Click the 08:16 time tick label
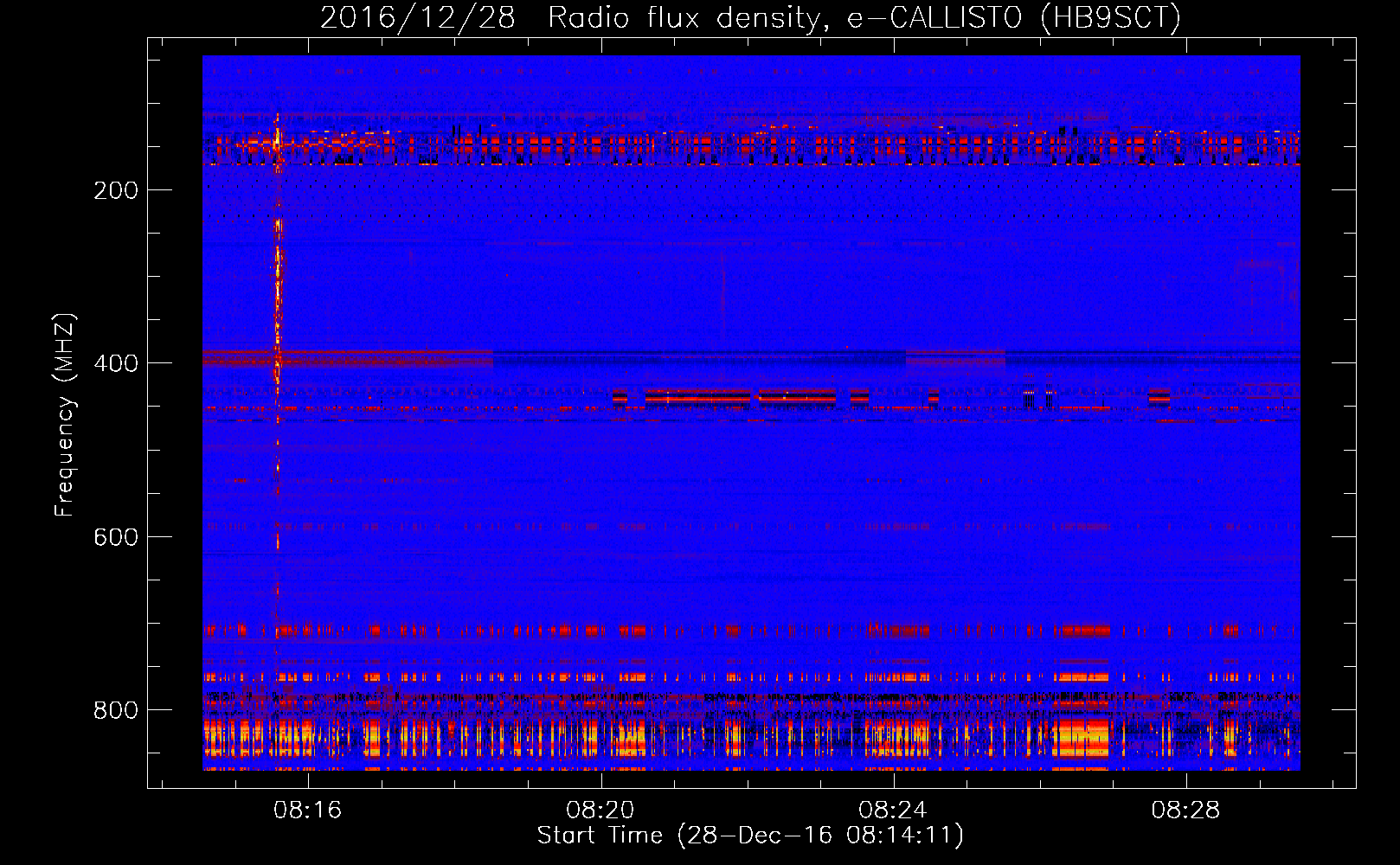 coord(308,811)
